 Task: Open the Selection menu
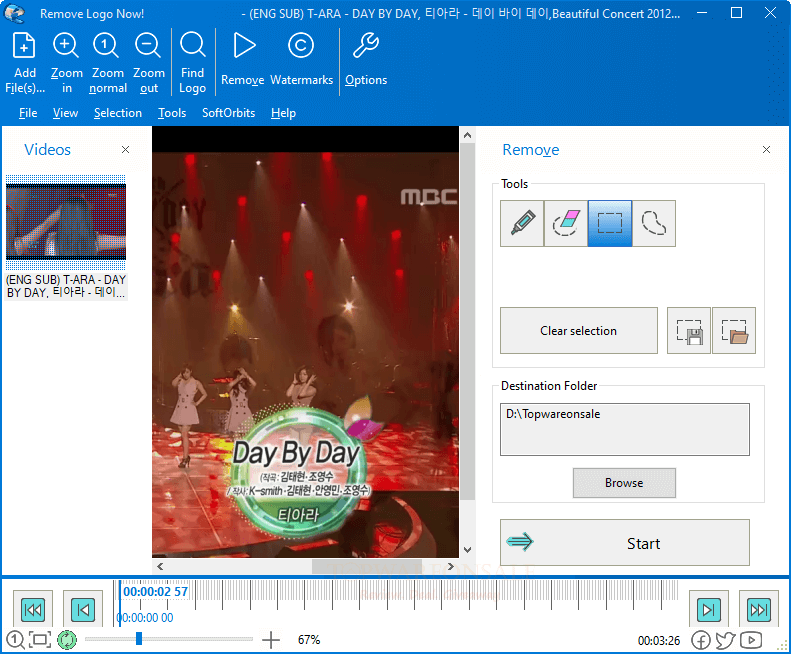click(x=118, y=113)
